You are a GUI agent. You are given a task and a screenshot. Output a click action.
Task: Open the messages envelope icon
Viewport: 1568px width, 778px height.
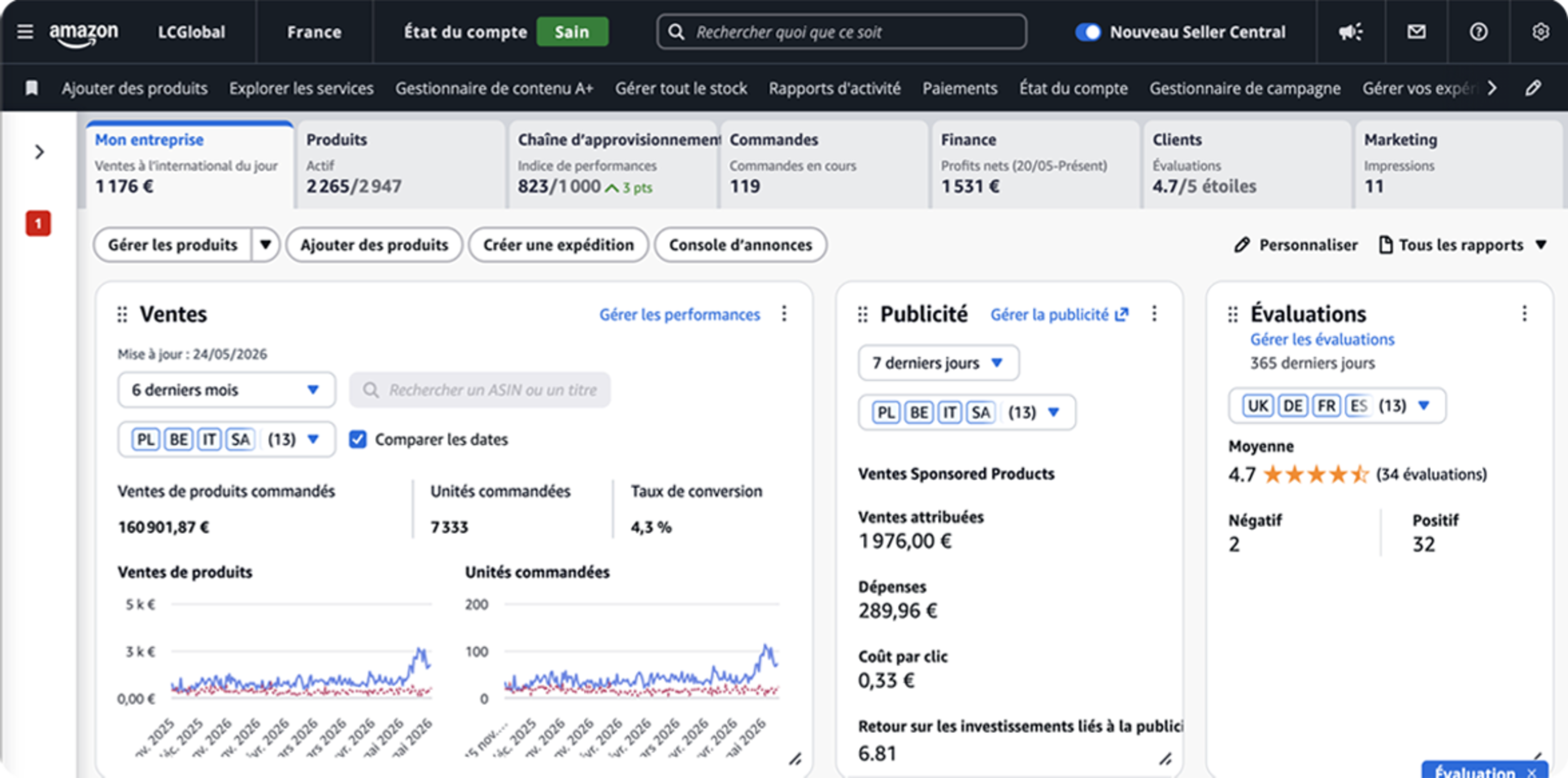pyautogui.click(x=1417, y=32)
